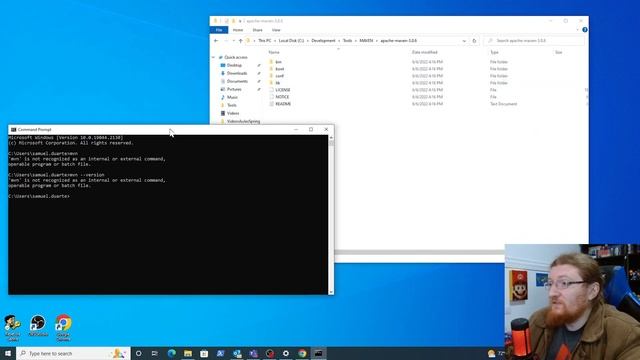Click Development in address breadcrumb
The width and height of the screenshot is (640, 360).
(323, 41)
